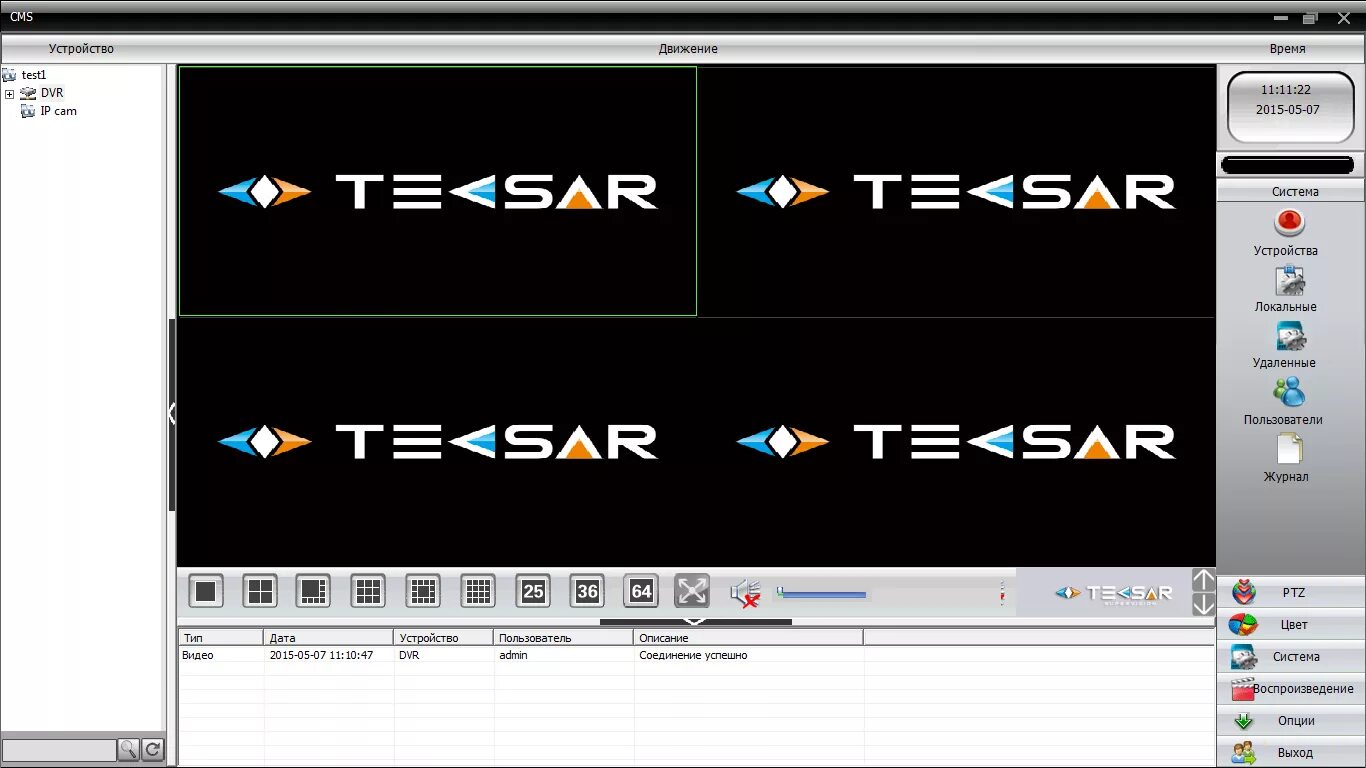Select the four-view layout button
The width and height of the screenshot is (1366, 768).
260,591
